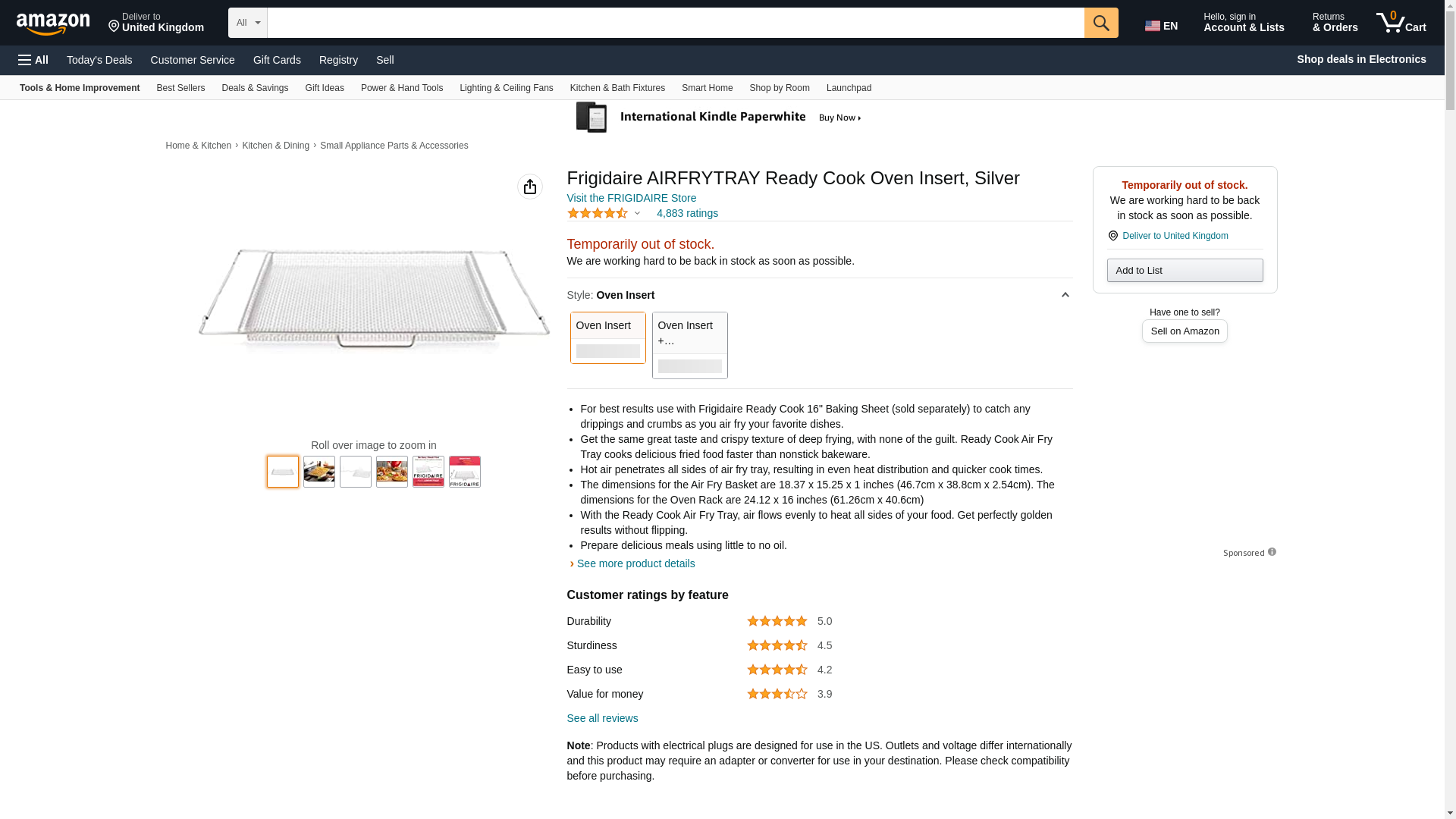
Task: Click the share icon on product image
Action: pos(529,187)
